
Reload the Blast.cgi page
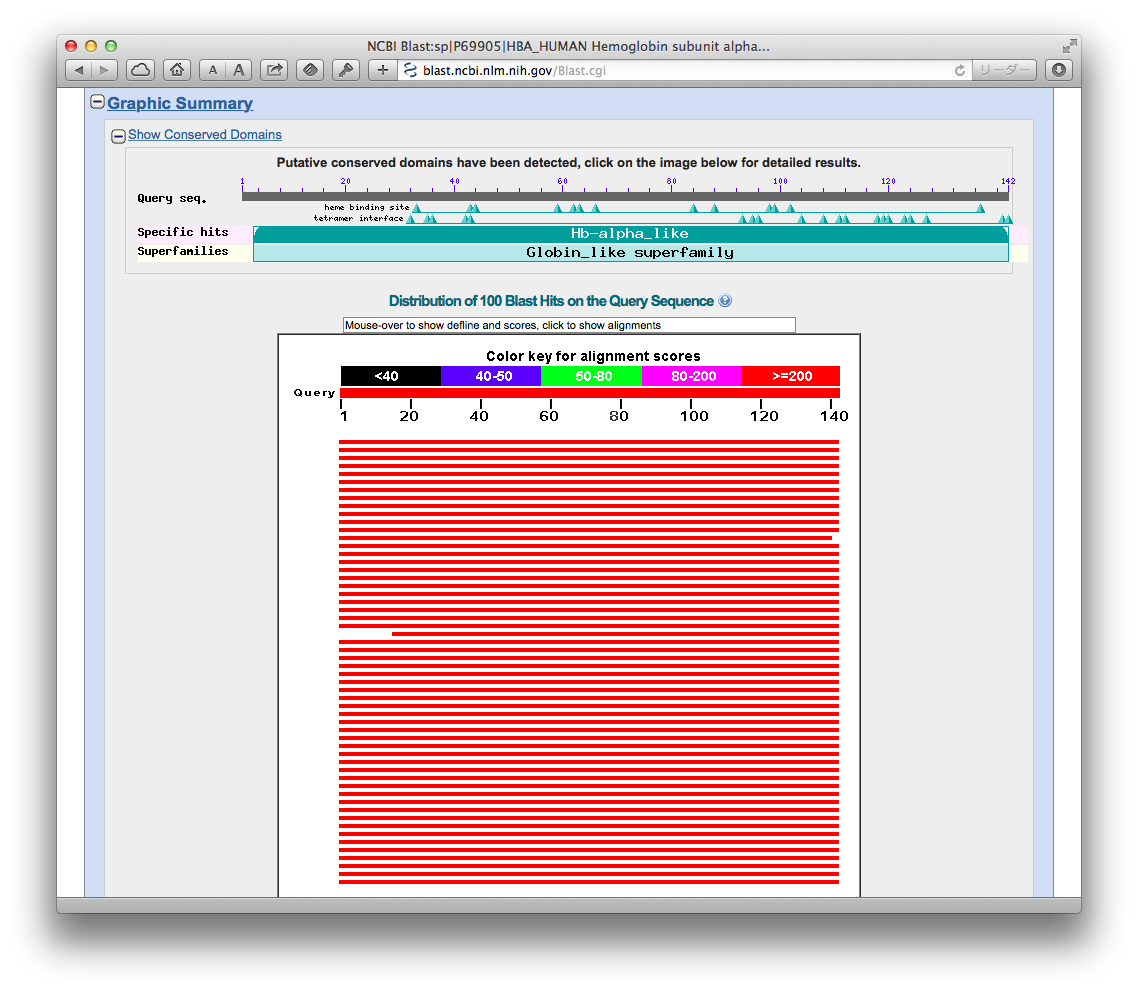[x=959, y=70]
